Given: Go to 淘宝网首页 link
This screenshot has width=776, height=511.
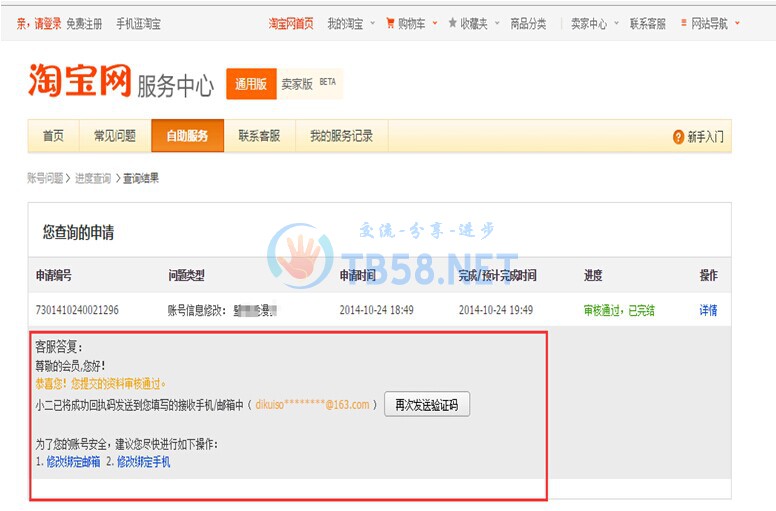Looking at the screenshot, I should (291, 23).
